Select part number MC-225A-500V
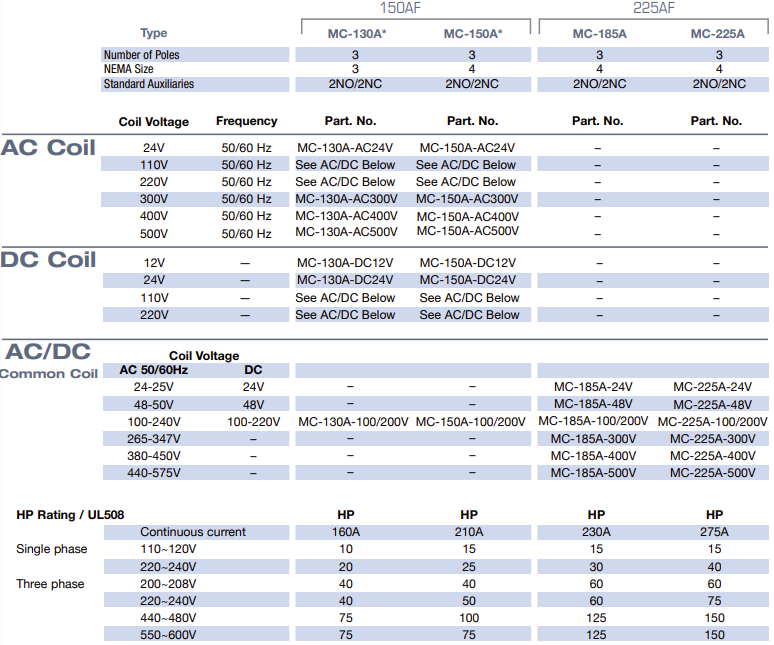774x645 pixels. (x=713, y=473)
